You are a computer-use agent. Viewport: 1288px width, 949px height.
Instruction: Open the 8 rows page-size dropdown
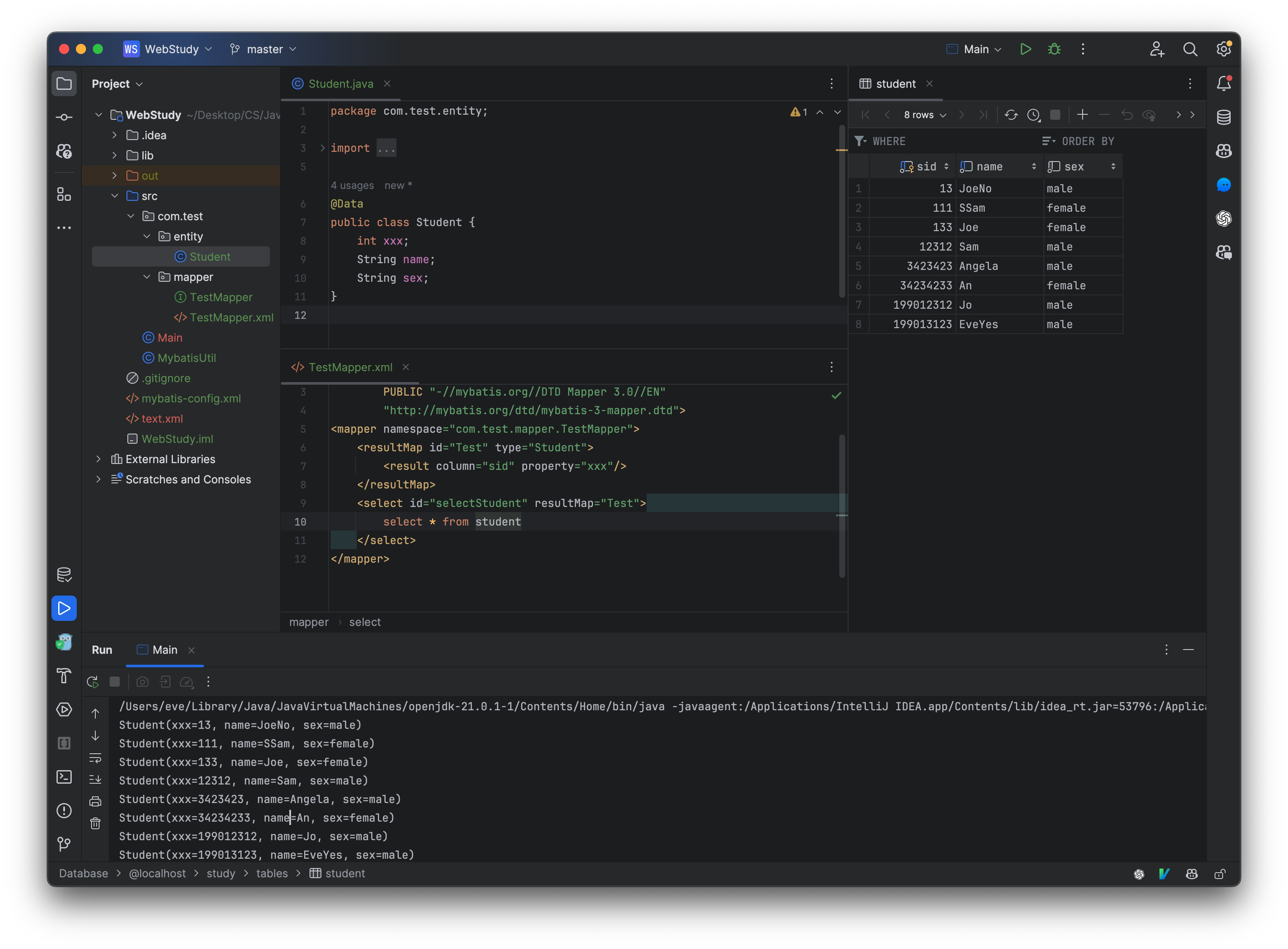pyautogui.click(x=923, y=115)
